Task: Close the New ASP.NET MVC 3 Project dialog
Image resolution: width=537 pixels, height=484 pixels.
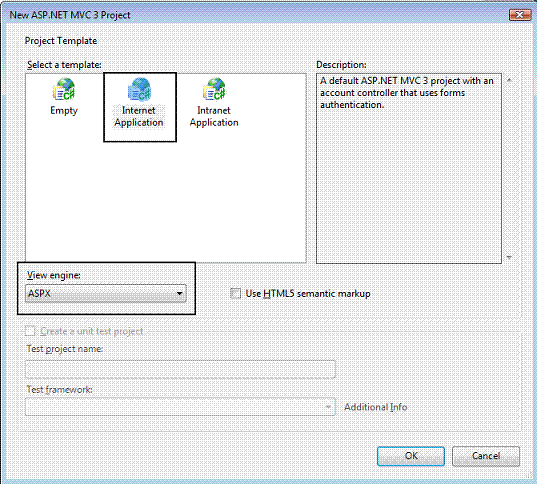Action: 520,15
